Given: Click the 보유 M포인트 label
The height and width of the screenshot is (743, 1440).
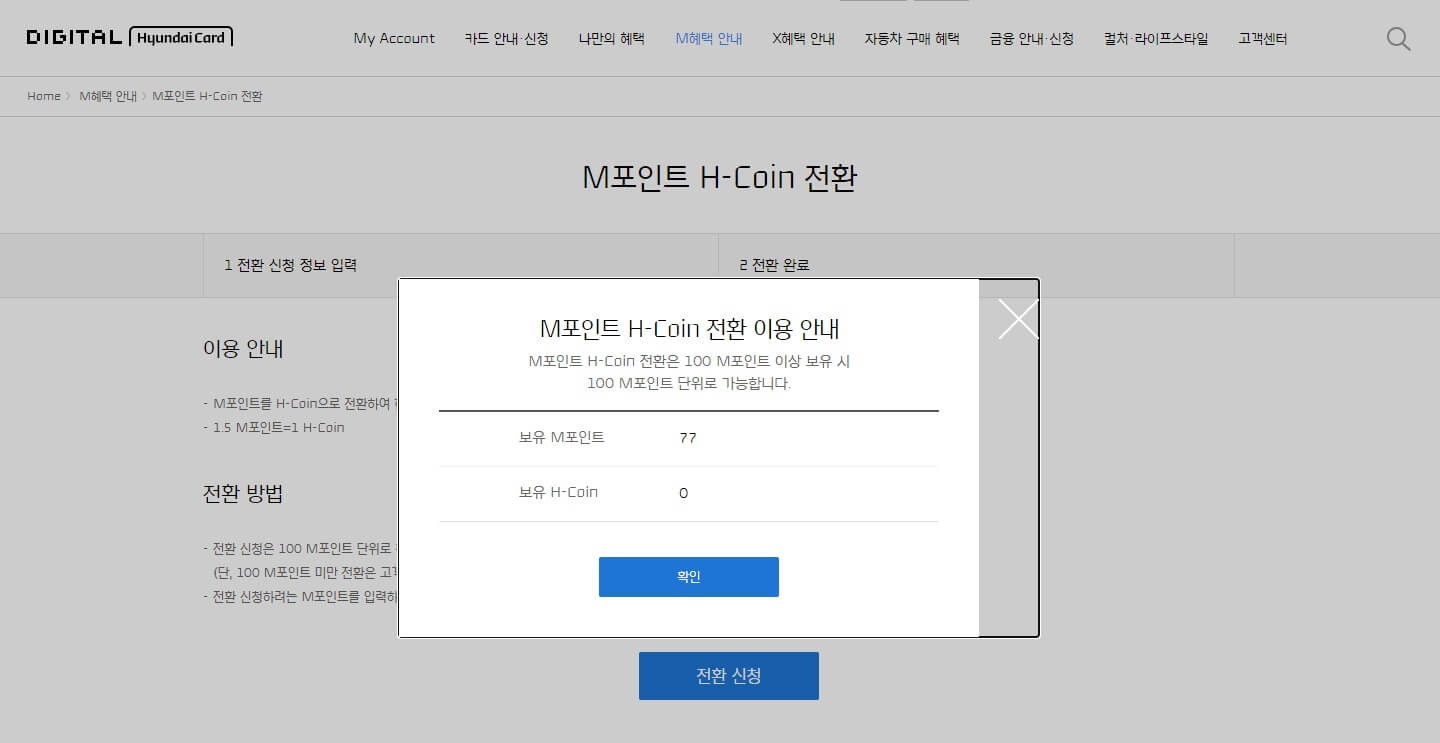Looking at the screenshot, I should (562, 438).
